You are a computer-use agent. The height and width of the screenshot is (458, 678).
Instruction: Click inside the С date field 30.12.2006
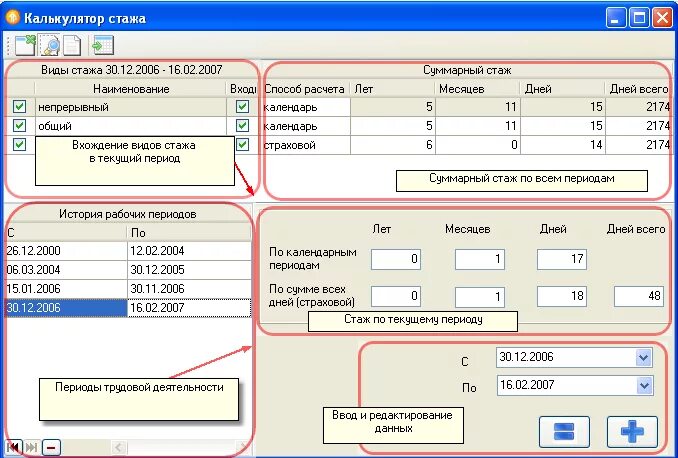[566, 358]
